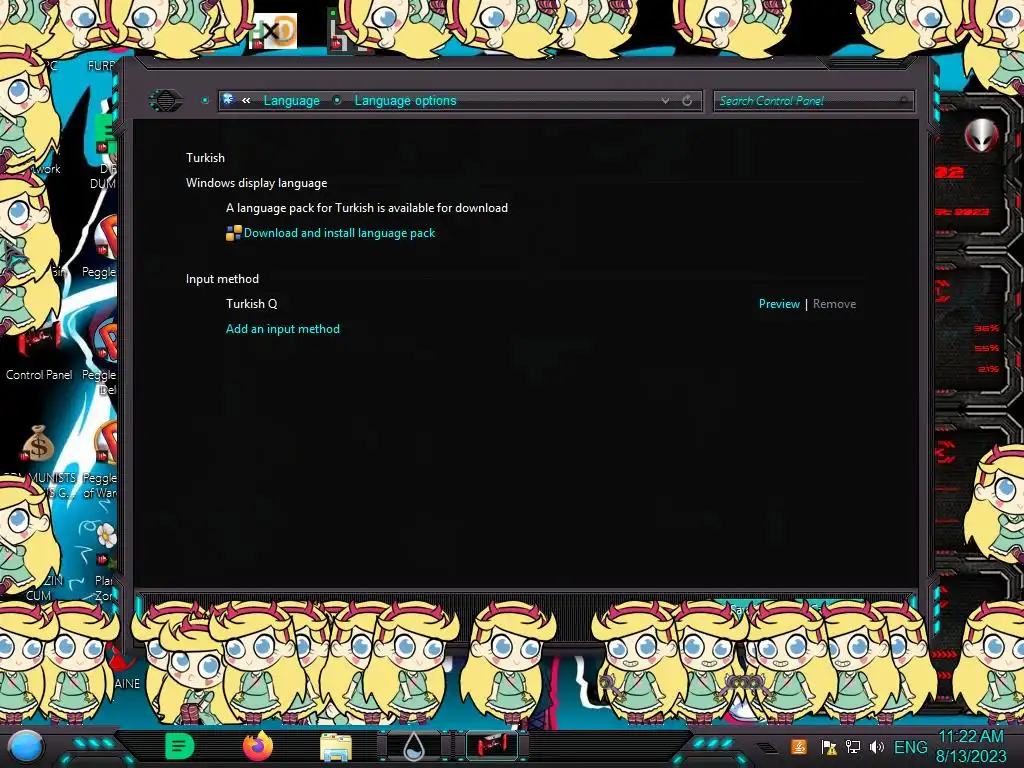
Task: Click the Start orb button
Action: pos(25,747)
